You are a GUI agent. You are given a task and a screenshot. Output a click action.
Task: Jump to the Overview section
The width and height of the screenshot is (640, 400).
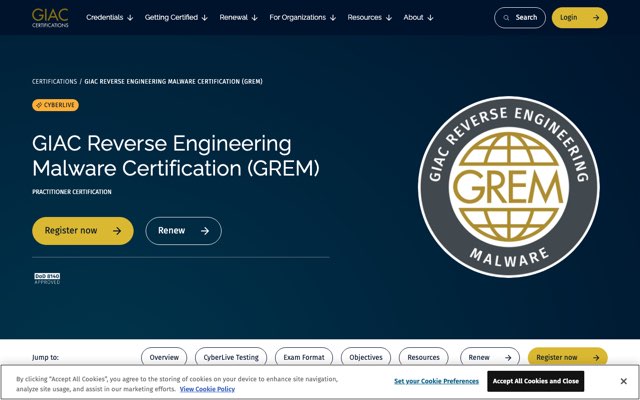tap(164, 358)
